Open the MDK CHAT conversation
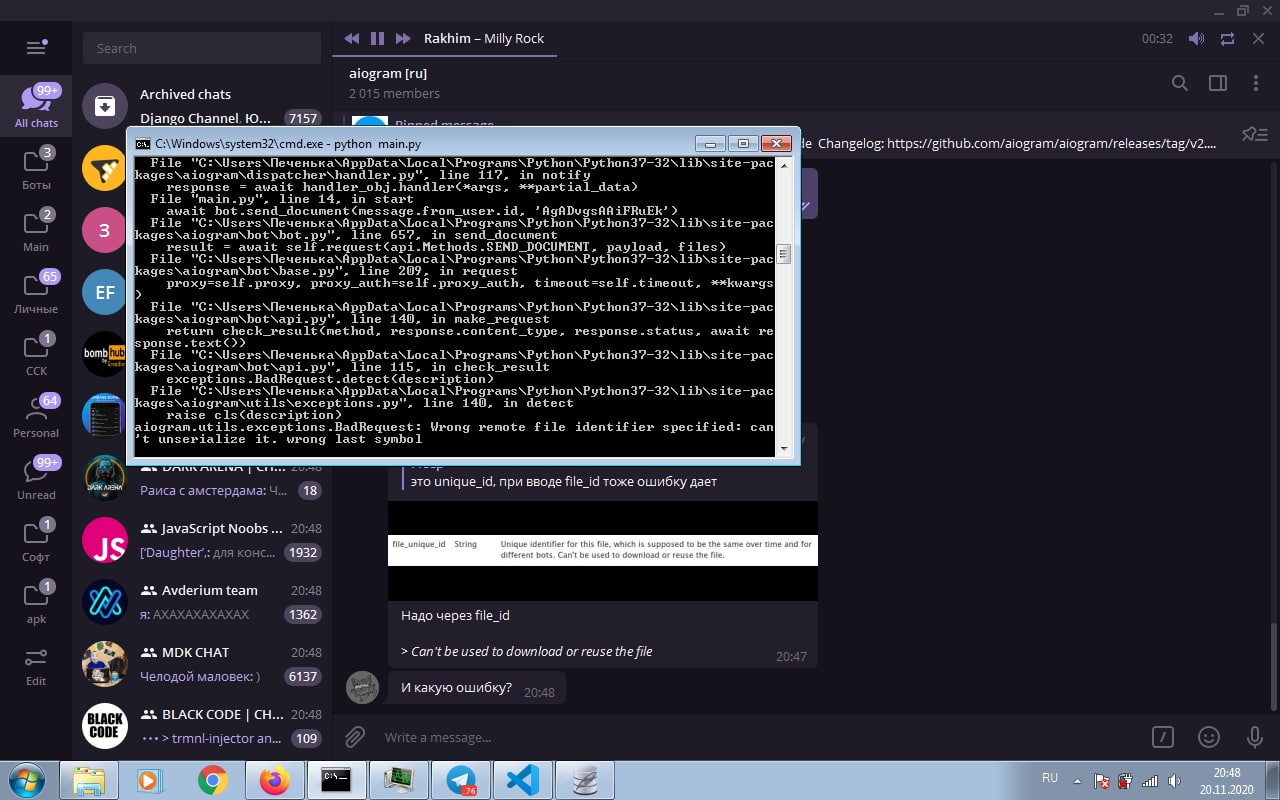1280x800 pixels. (202, 664)
